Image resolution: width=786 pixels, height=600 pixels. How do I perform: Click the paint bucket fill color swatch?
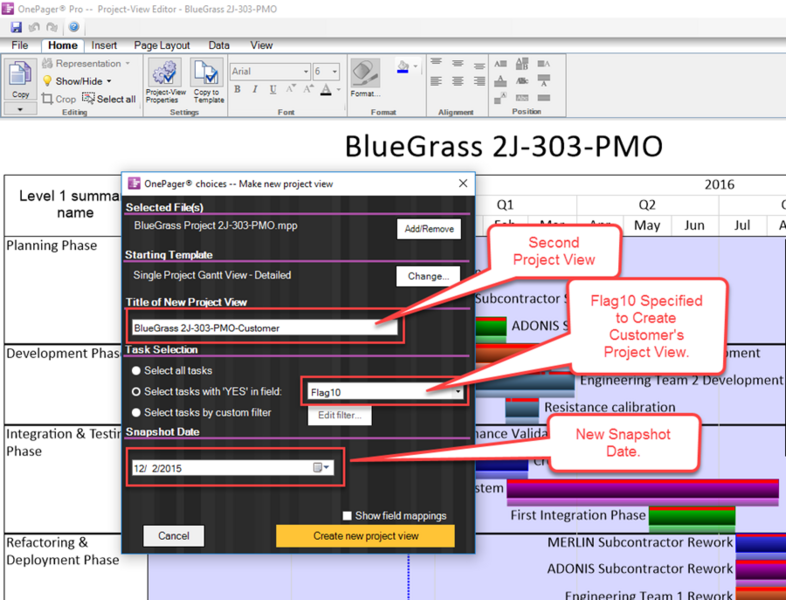pyautogui.click(x=403, y=66)
